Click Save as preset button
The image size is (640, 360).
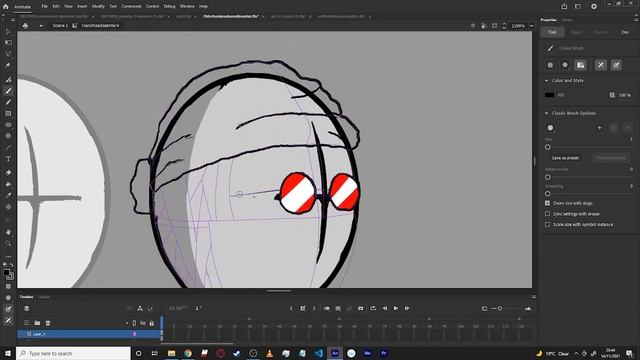click(x=565, y=158)
